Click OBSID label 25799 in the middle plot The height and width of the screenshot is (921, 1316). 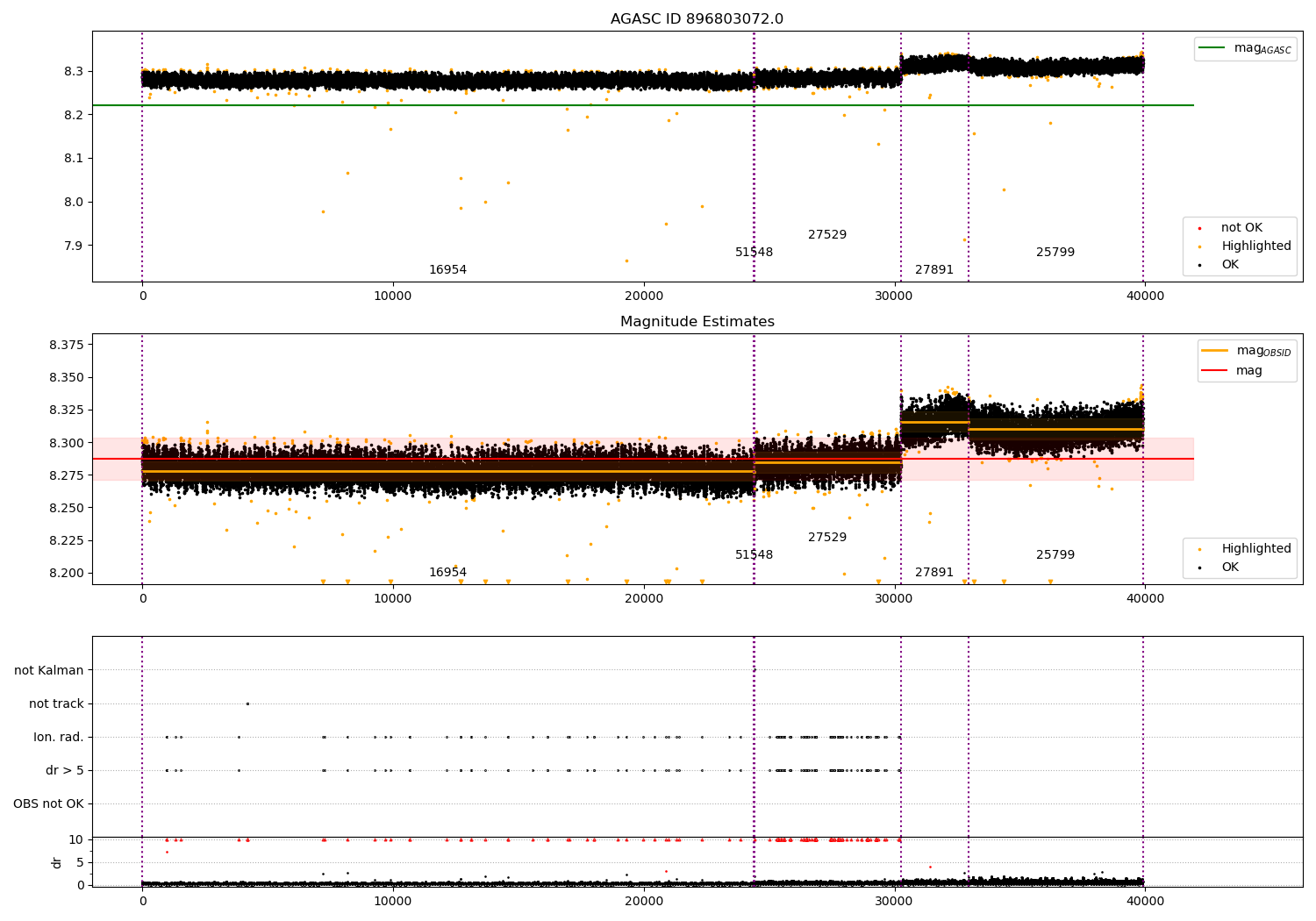coord(1055,555)
